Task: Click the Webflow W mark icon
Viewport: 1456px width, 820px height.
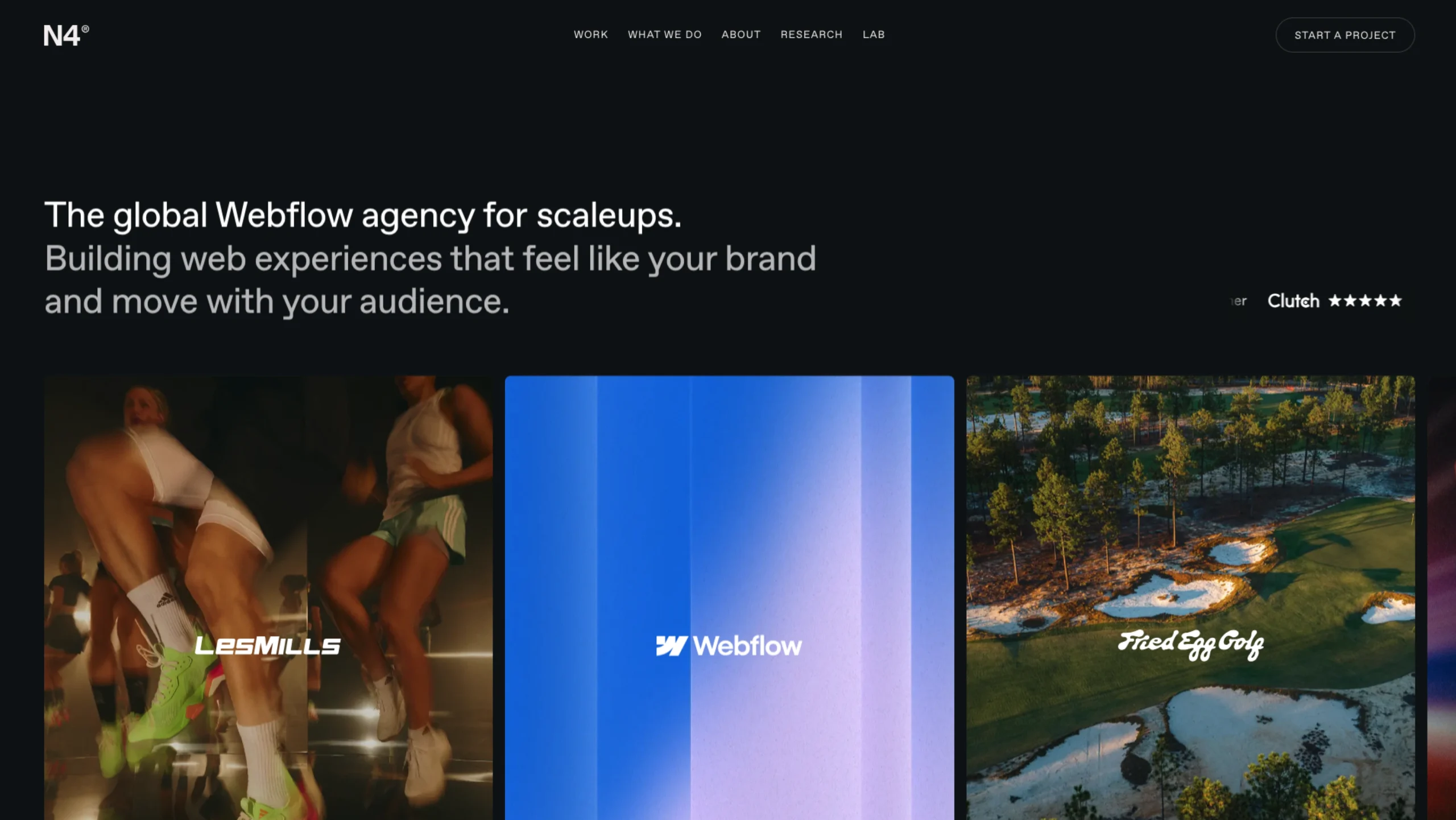Action: [672, 646]
